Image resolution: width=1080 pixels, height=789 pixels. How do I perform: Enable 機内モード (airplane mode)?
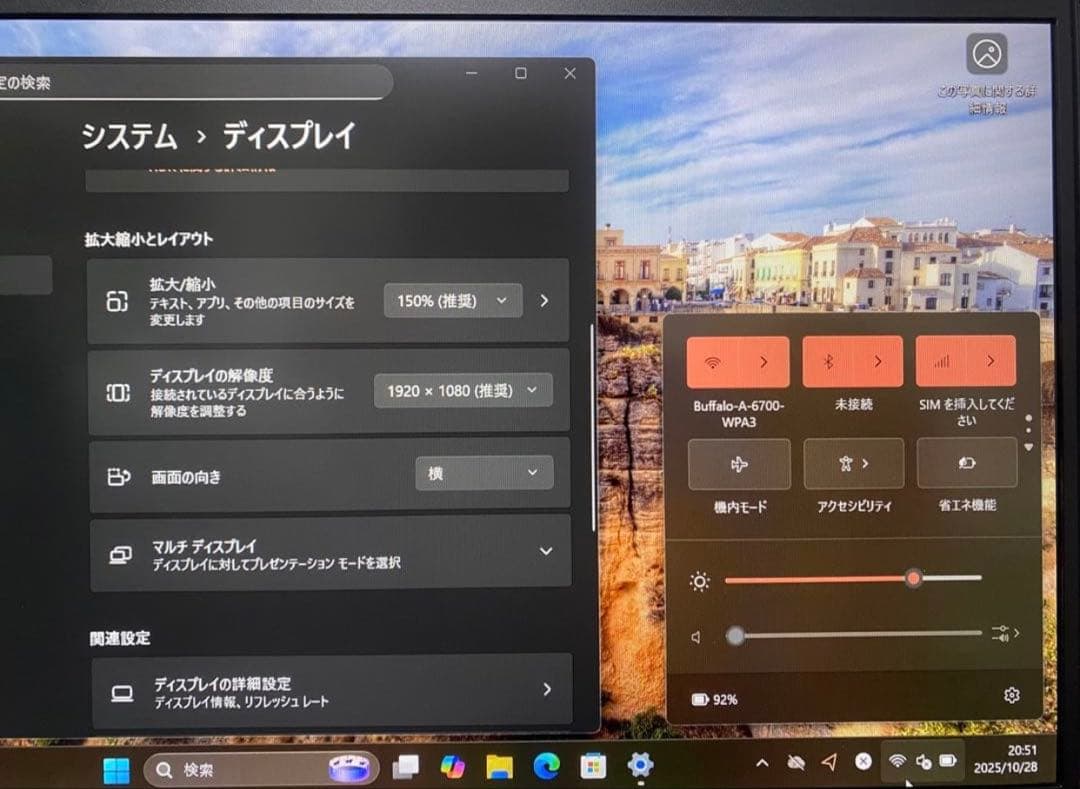tap(739, 463)
